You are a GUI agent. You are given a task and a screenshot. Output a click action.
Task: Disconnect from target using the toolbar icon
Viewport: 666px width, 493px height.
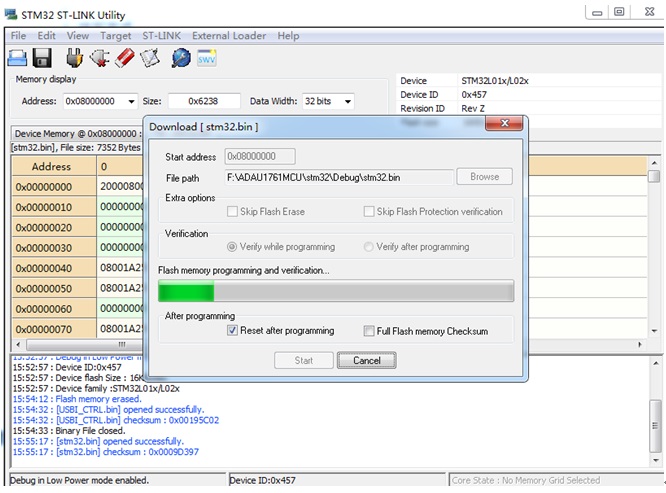coord(99,58)
